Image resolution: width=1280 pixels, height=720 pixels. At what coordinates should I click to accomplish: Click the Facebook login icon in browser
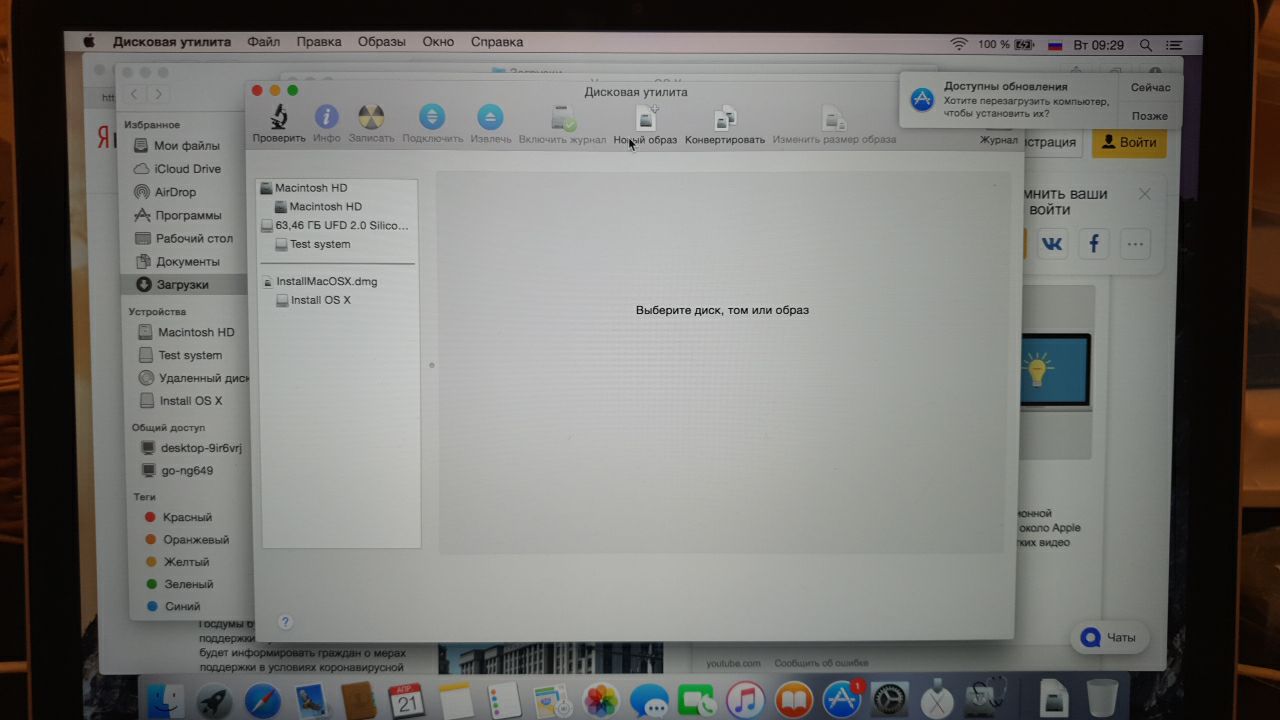pyautogui.click(x=1094, y=243)
